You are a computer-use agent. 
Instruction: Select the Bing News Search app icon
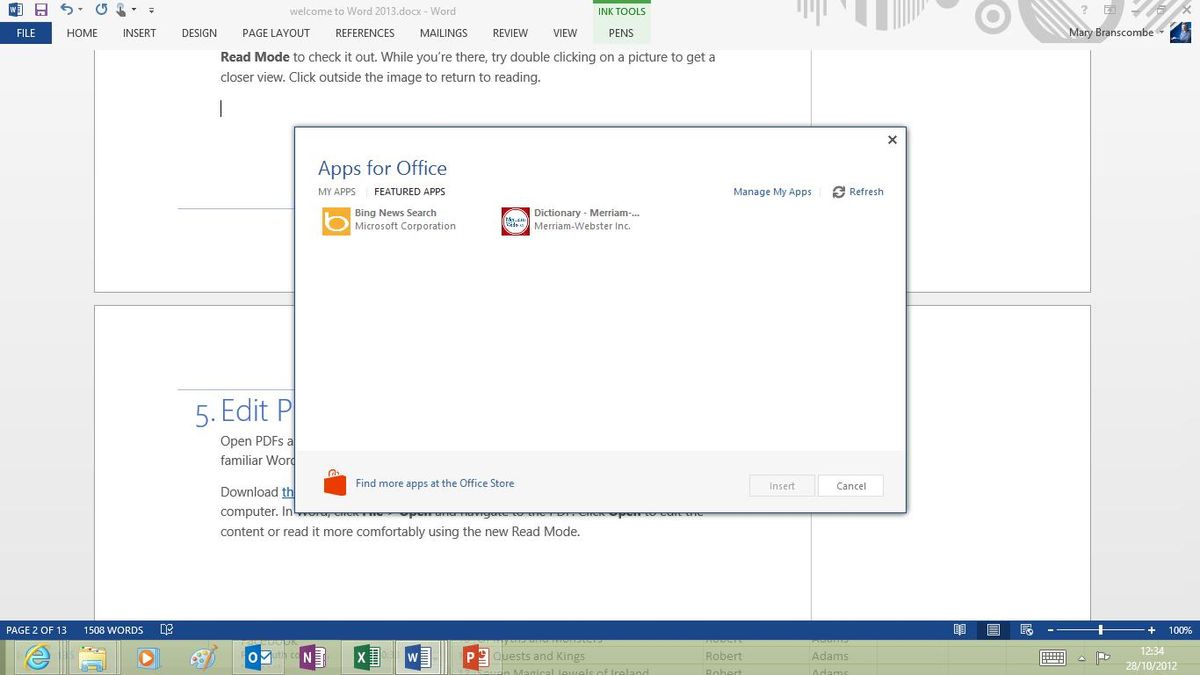point(335,221)
